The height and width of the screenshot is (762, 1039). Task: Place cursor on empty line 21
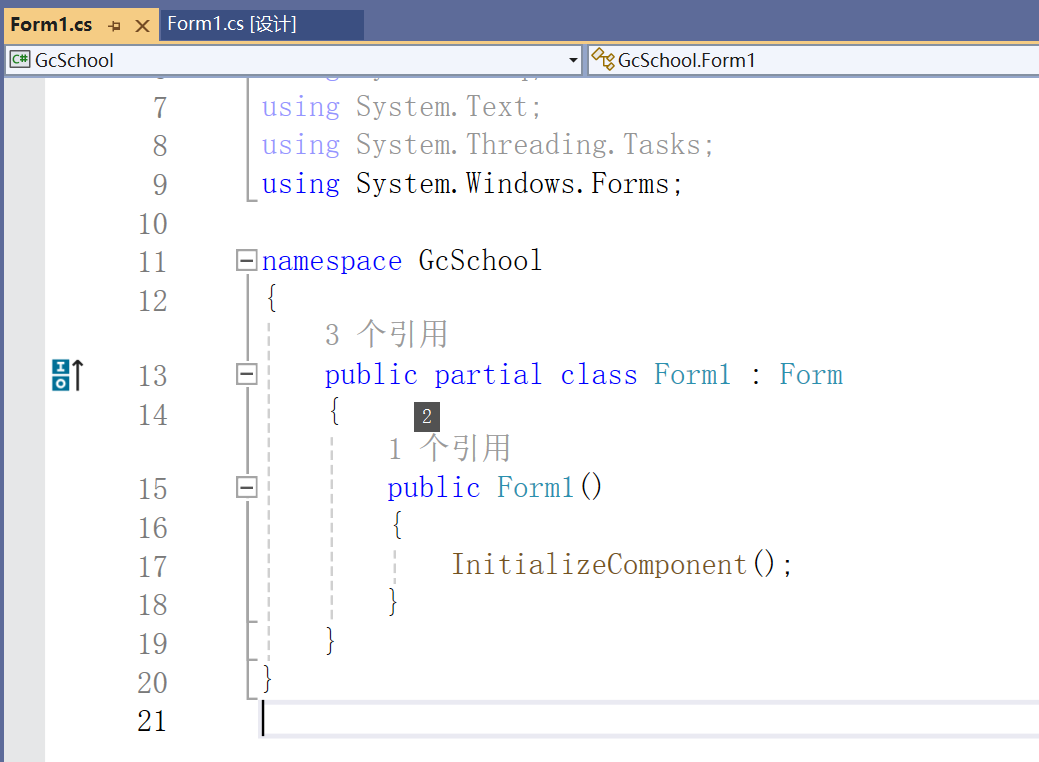(x=600, y=720)
